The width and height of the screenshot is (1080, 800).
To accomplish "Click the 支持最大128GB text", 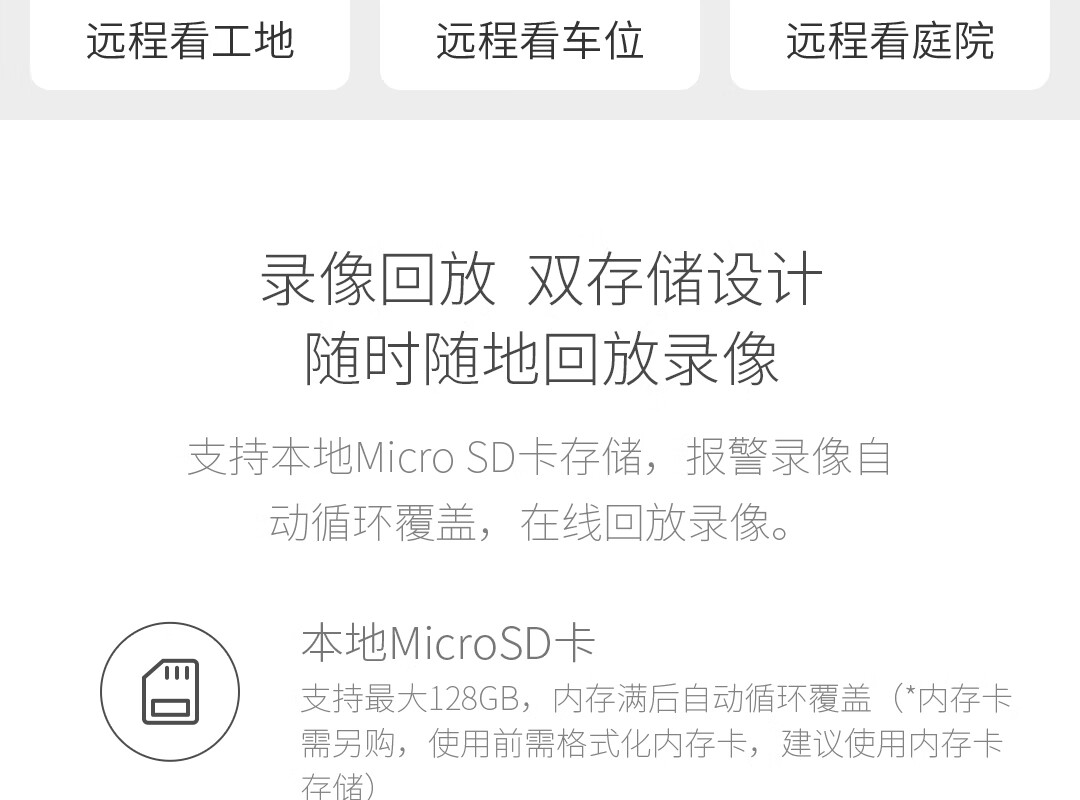I will (x=410, y=699).
